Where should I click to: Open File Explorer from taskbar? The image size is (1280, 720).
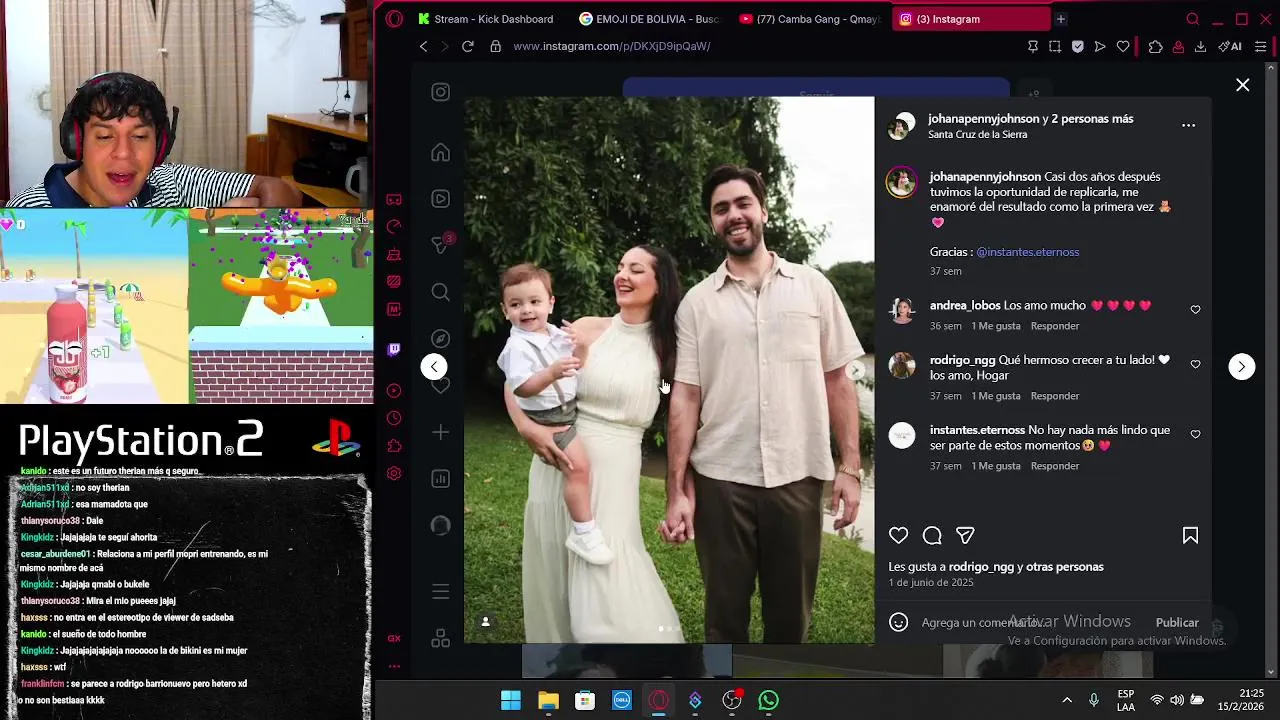pyautogui.click(x=548, y=700)
